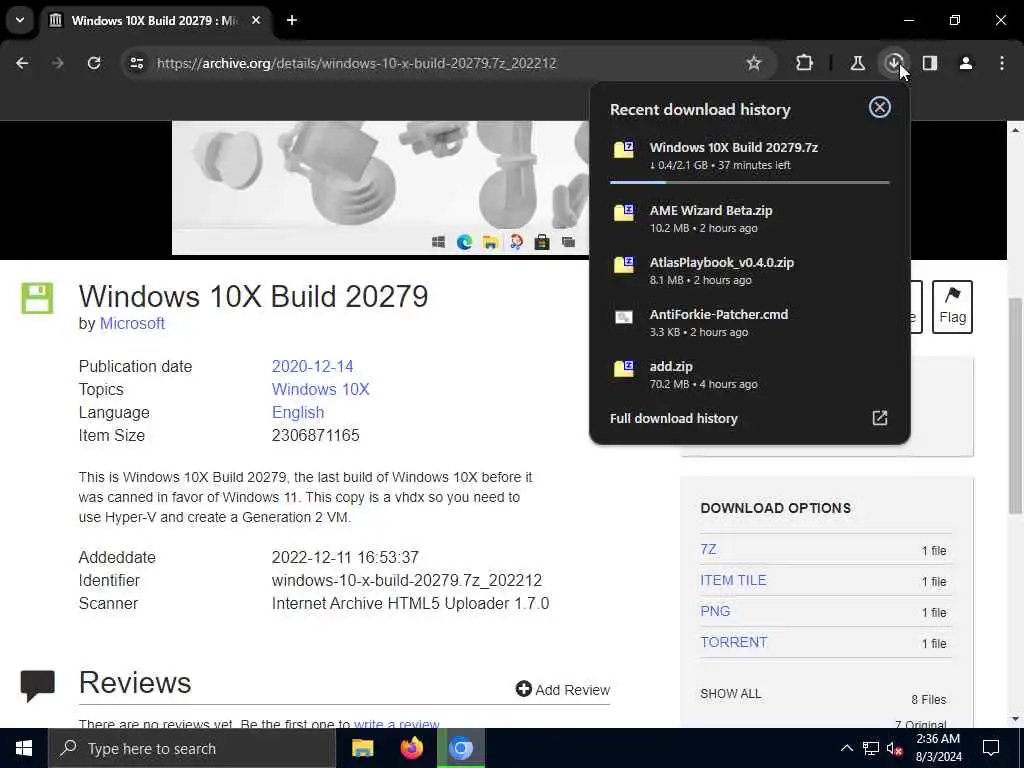Image resolution: width=1024 pixels, height=768 pixels.
Task: Open add.zip download entry
Action: tap(749, 375)
